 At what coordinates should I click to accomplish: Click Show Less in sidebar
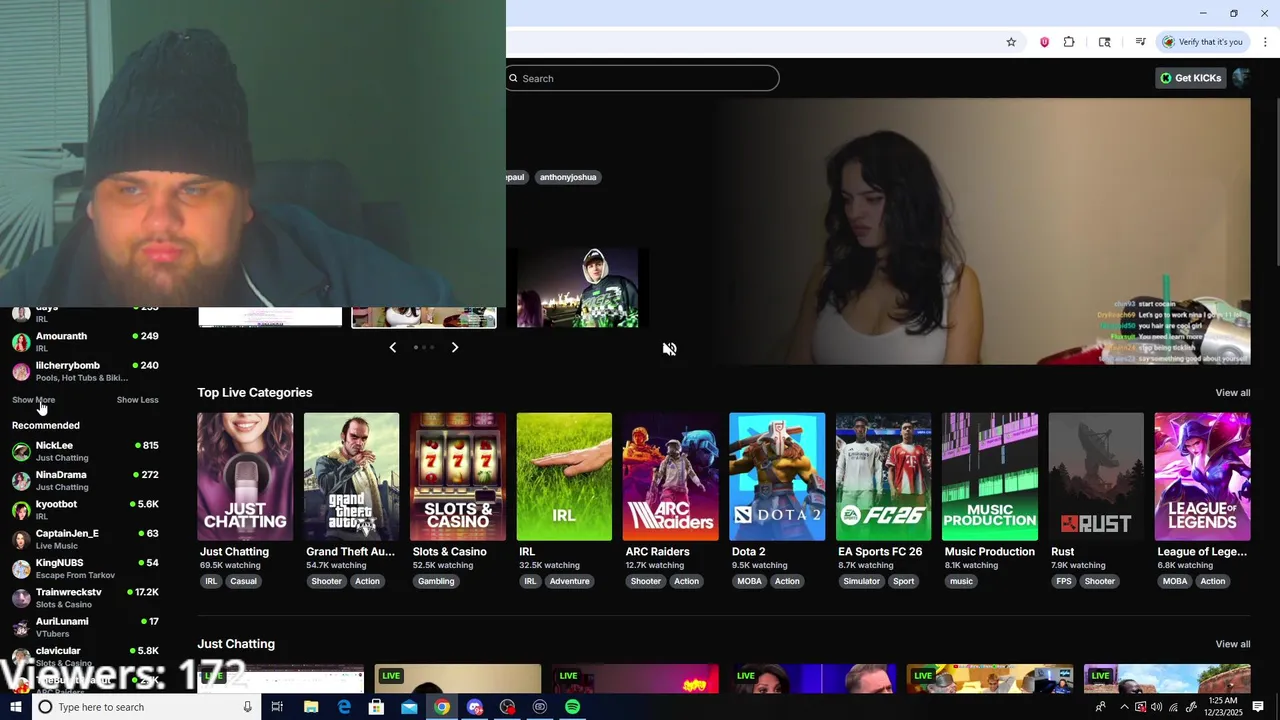[137, 400]
